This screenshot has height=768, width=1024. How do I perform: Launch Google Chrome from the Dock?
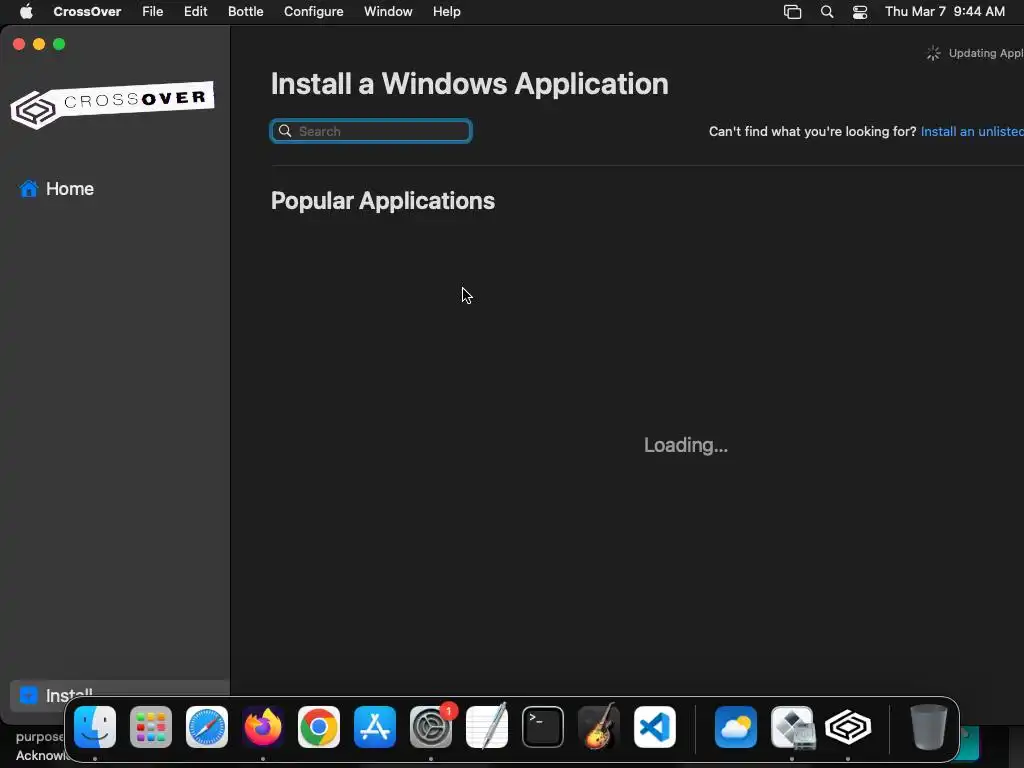(x=319, y=727)
